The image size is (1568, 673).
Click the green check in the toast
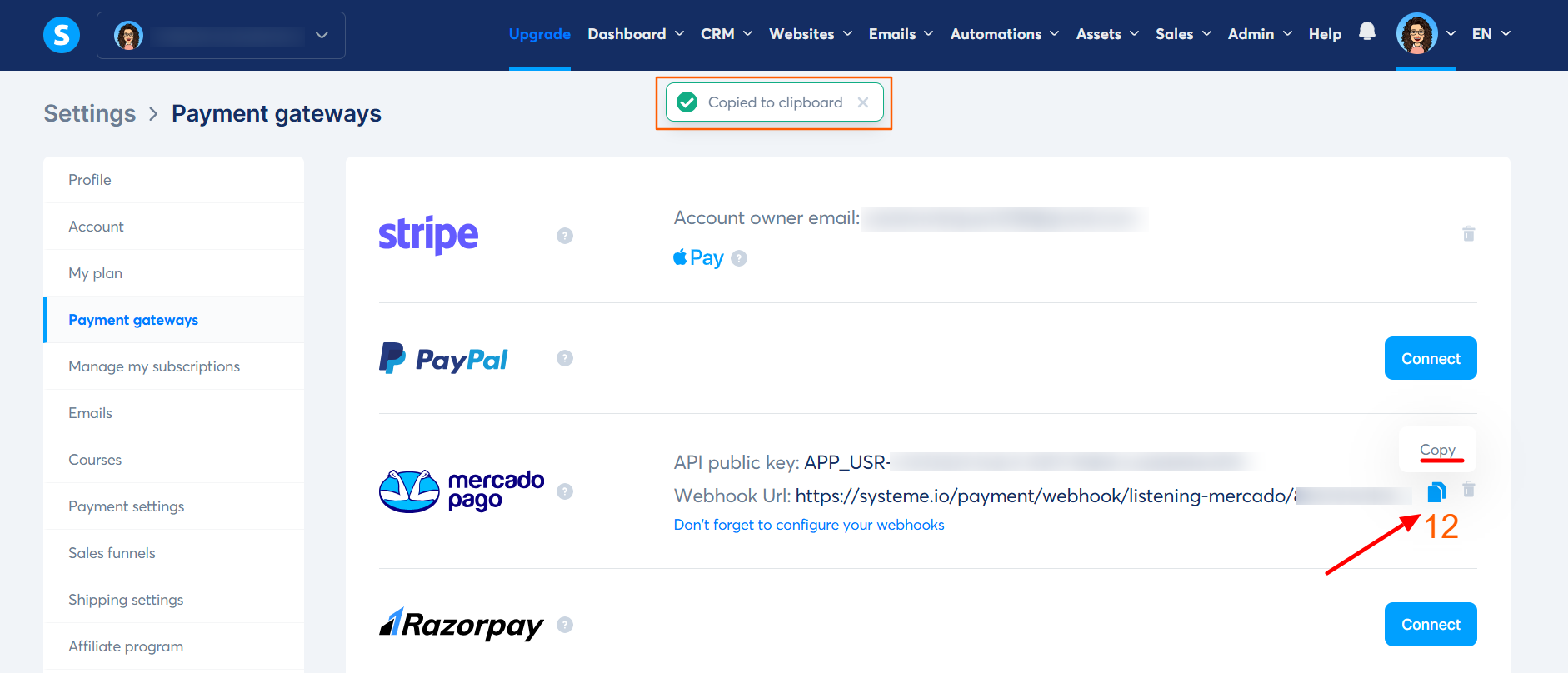[687, 102]
